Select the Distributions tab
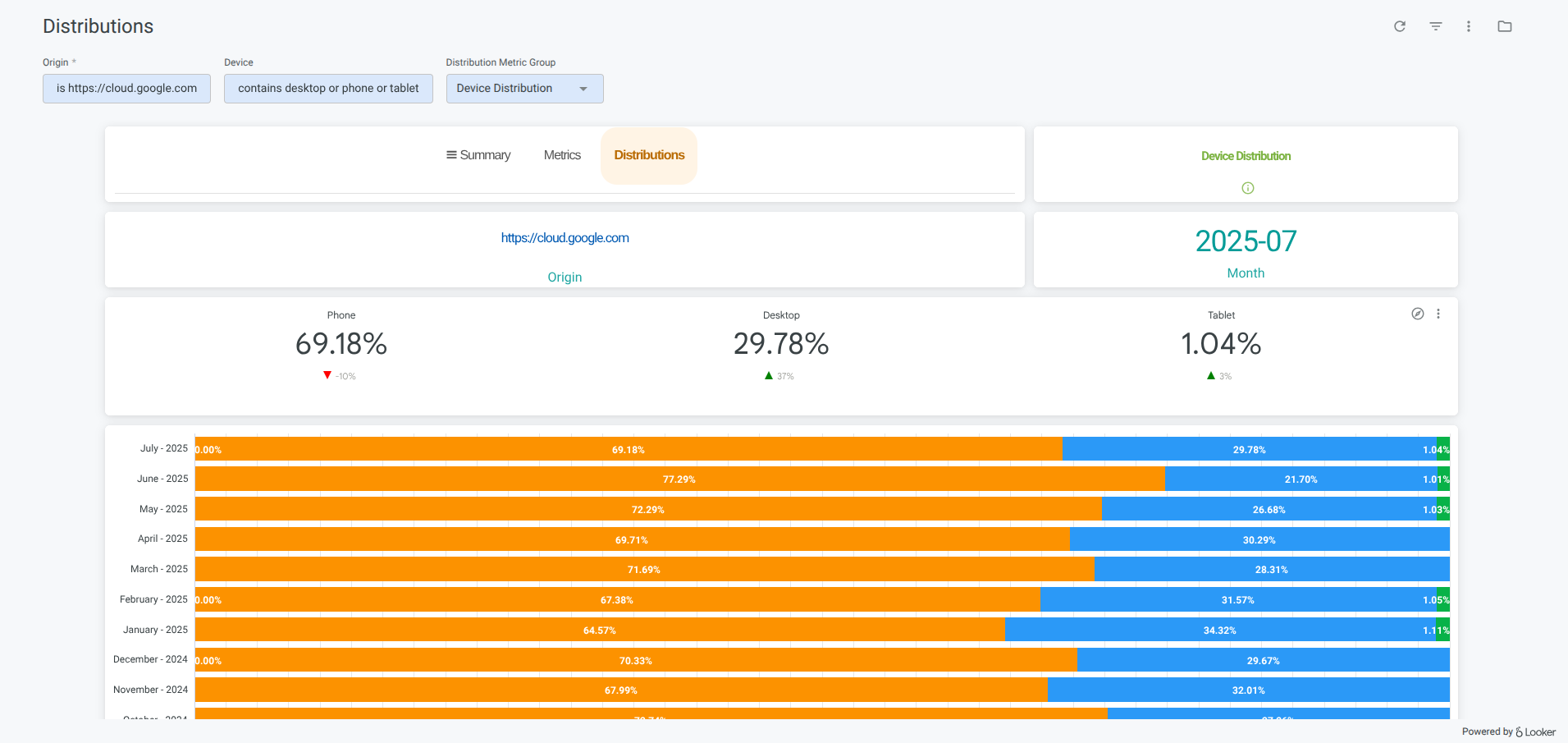 click(x=649, y=155)
